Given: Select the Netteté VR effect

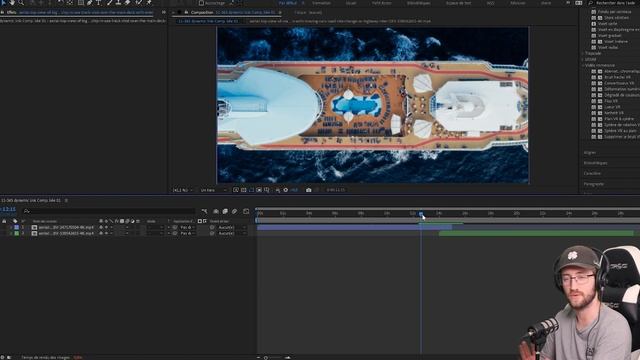Looking at the screenshot, I should (614, 113).
